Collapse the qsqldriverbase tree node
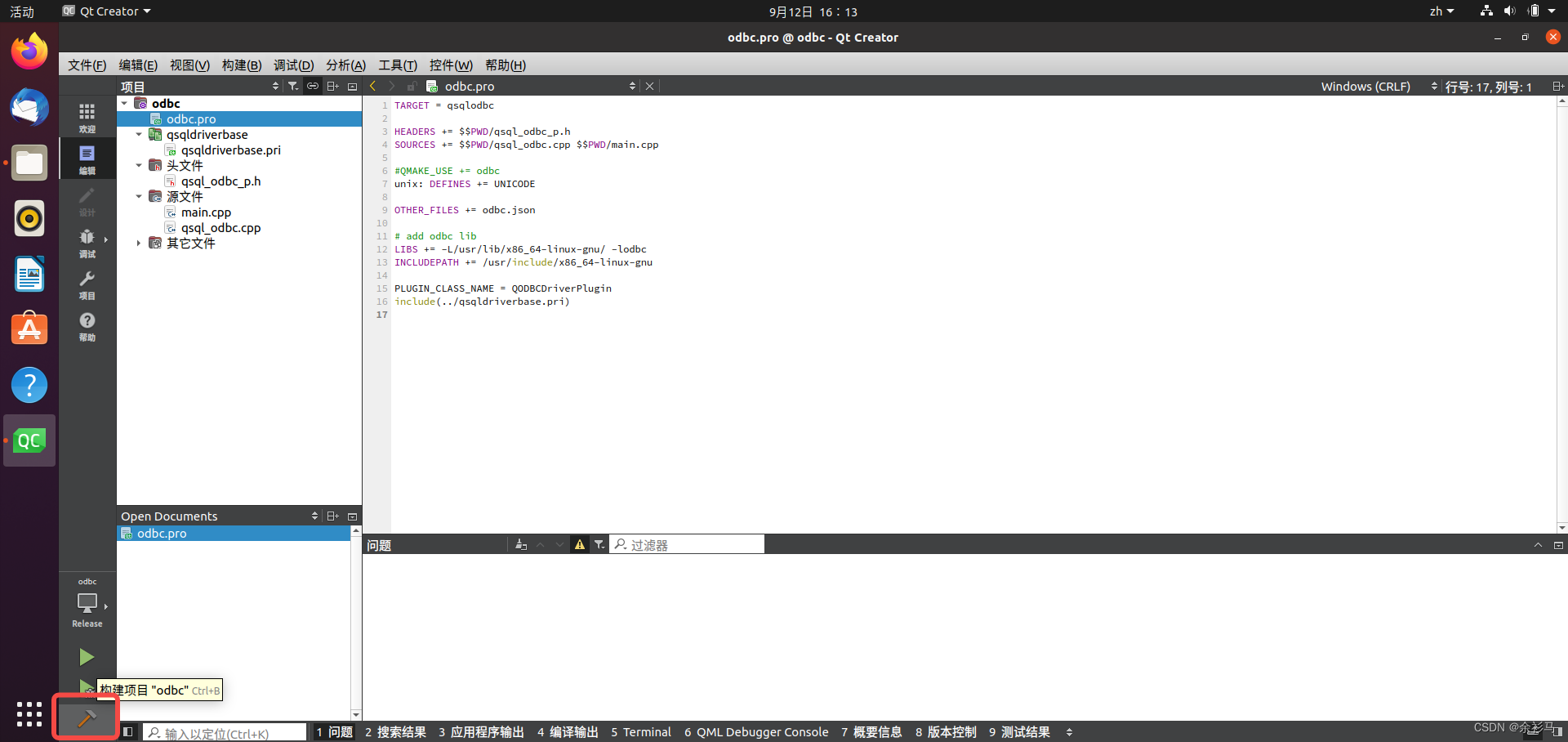 [x=139, y=134]
